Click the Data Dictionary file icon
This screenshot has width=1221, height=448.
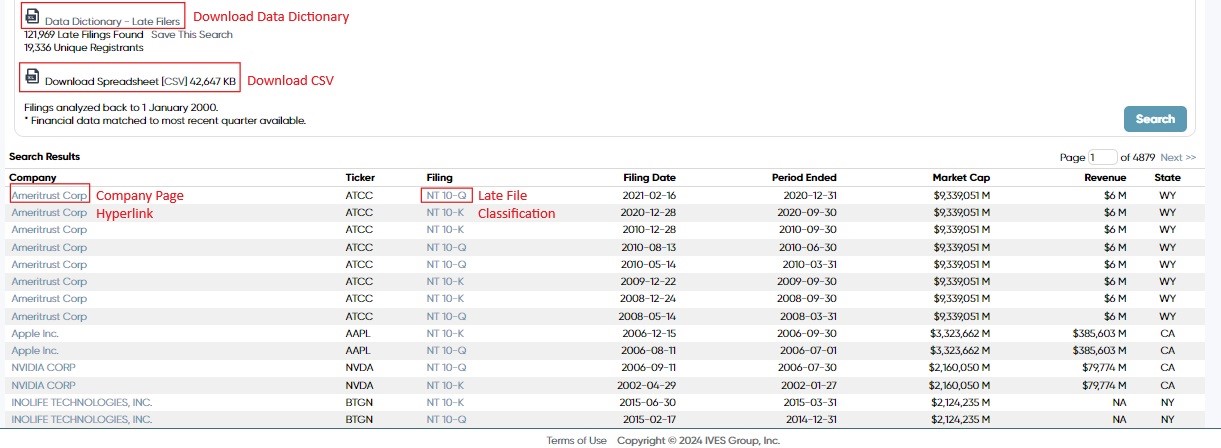(x=32, y=16)
